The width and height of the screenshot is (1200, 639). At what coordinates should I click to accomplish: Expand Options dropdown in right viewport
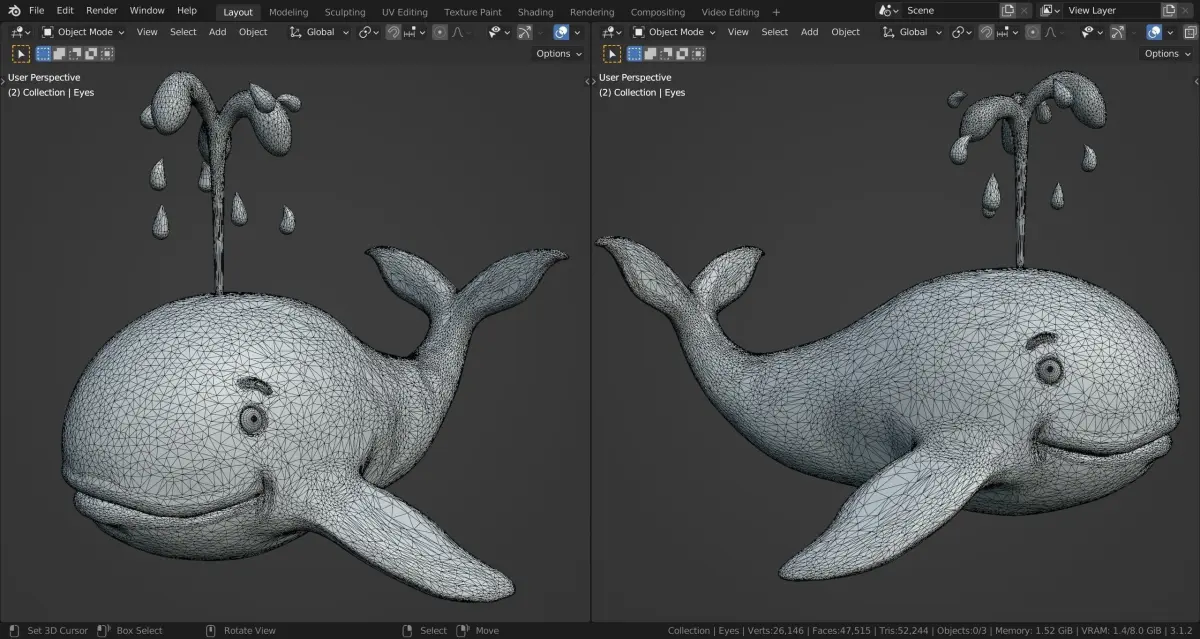coord(1166,53)
